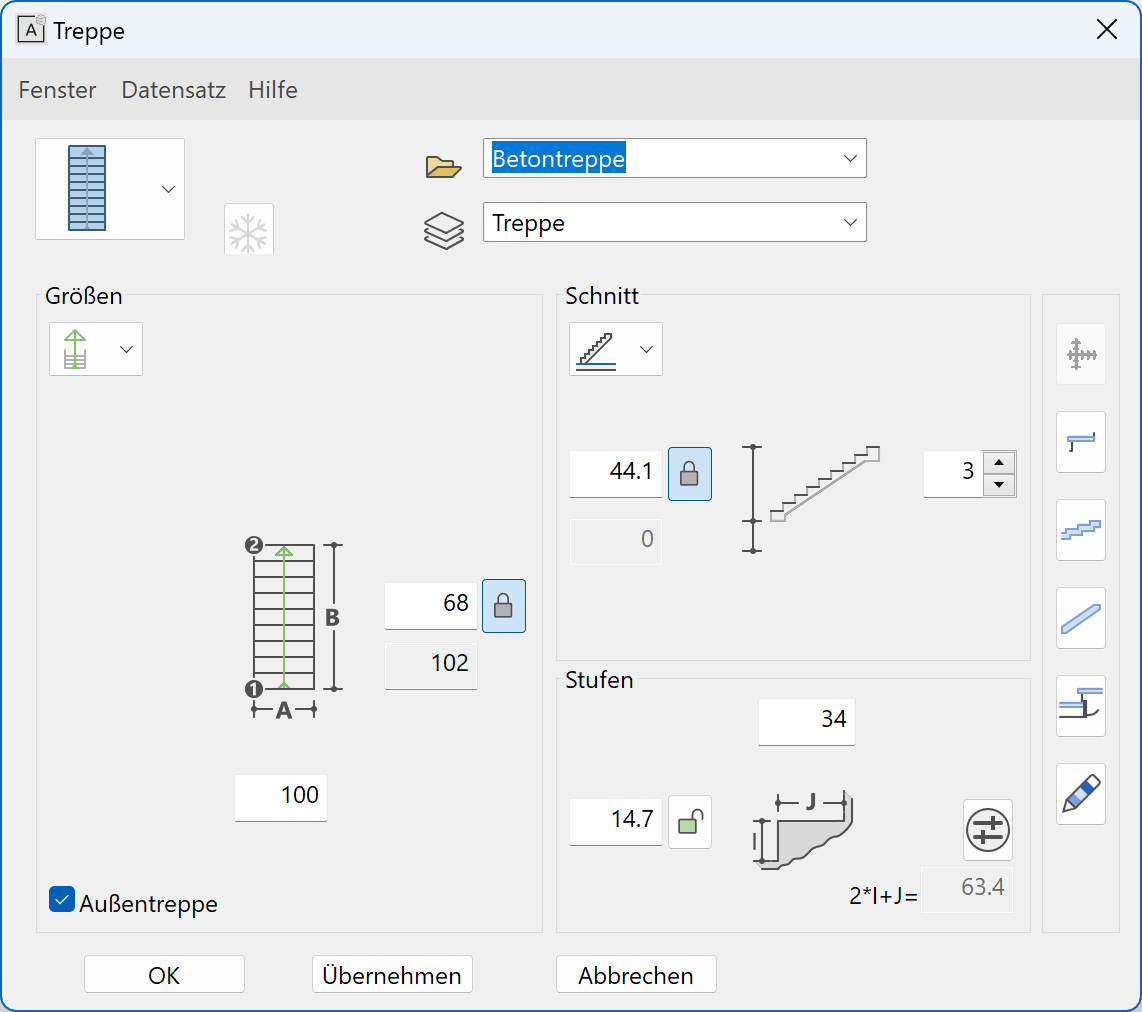The image size is (1142, 1012).
Task: Toggle the lock next to value 68
Action: pos(504,606)
